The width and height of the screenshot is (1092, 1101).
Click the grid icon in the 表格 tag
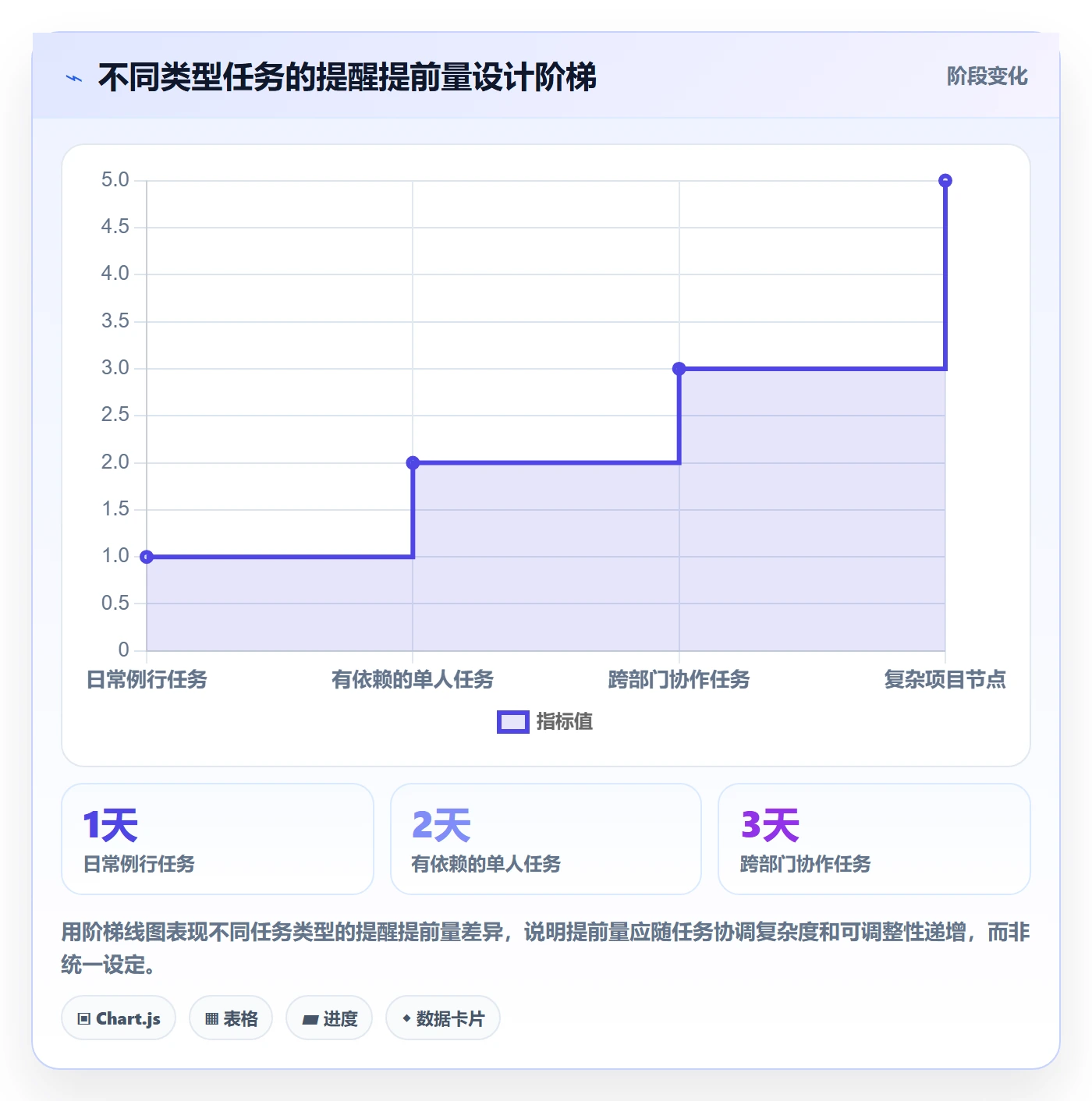pos(211,1019)
